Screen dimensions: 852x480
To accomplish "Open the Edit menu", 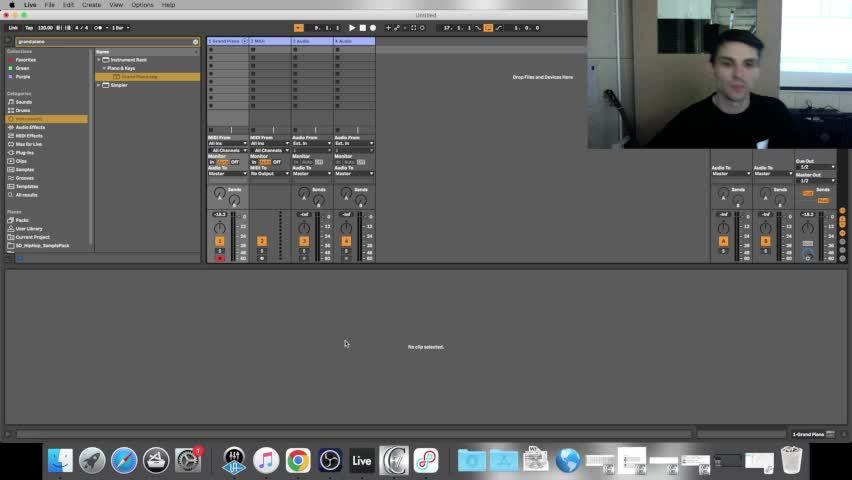I will point(68,4).
